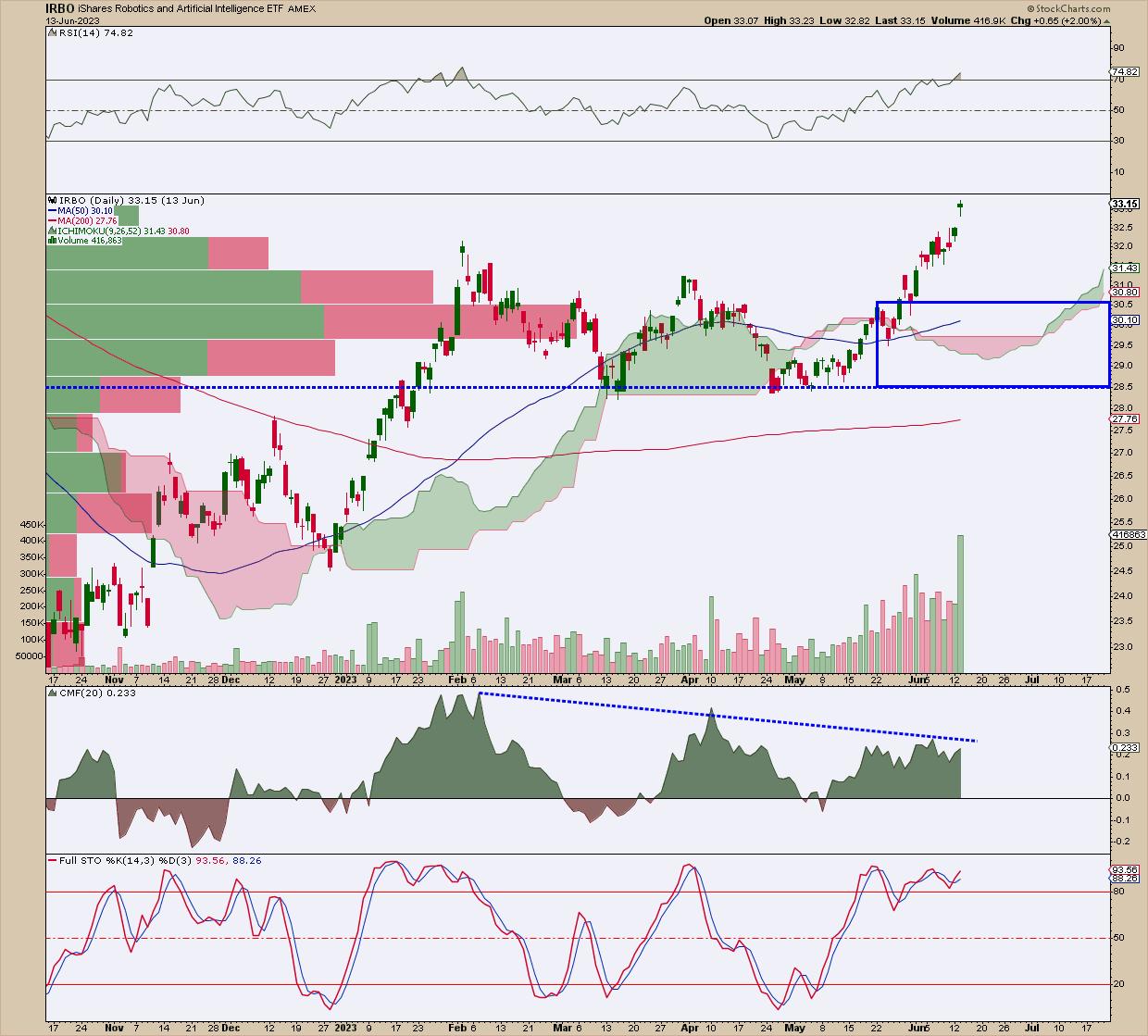The height and width of the screenshot is (1036, 1148).
Task: Click the 31.43 Ichimoku value tag on right
Action: point(1125,268)
